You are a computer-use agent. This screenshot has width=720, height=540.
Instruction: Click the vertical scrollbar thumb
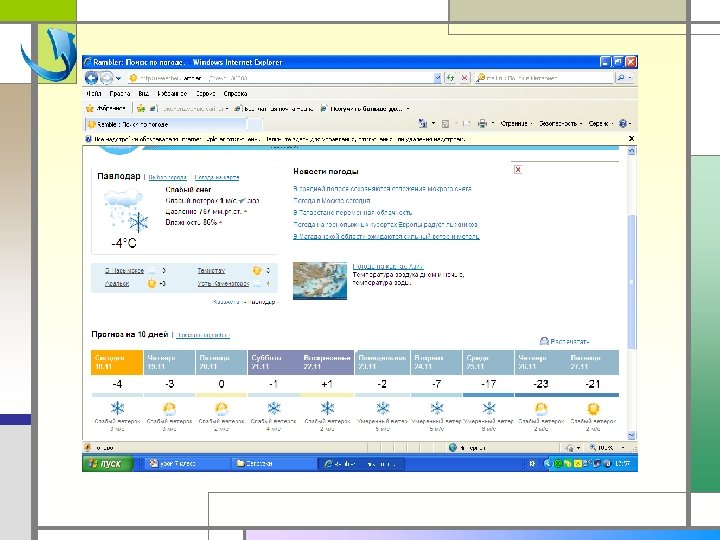(x=631, y=281)
